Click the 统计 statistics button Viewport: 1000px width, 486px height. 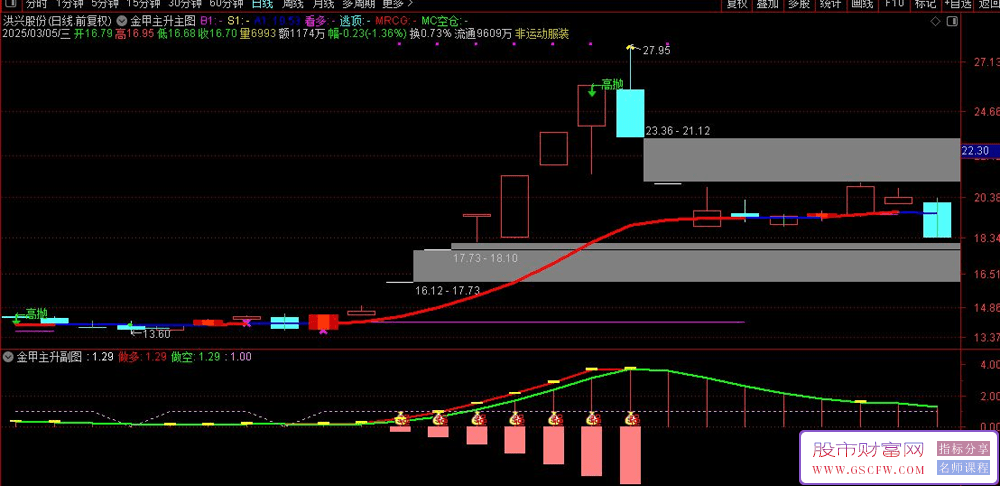(x=830, y=3)
